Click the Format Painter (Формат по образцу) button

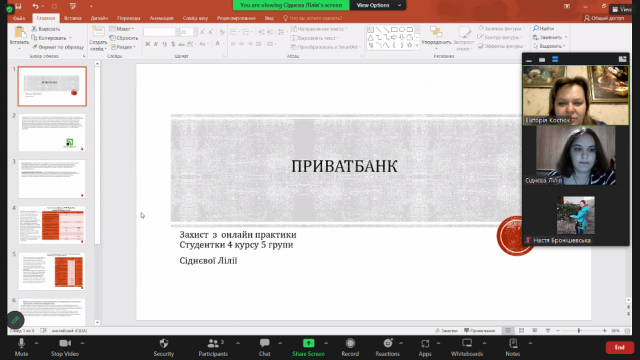coord(58,47)
